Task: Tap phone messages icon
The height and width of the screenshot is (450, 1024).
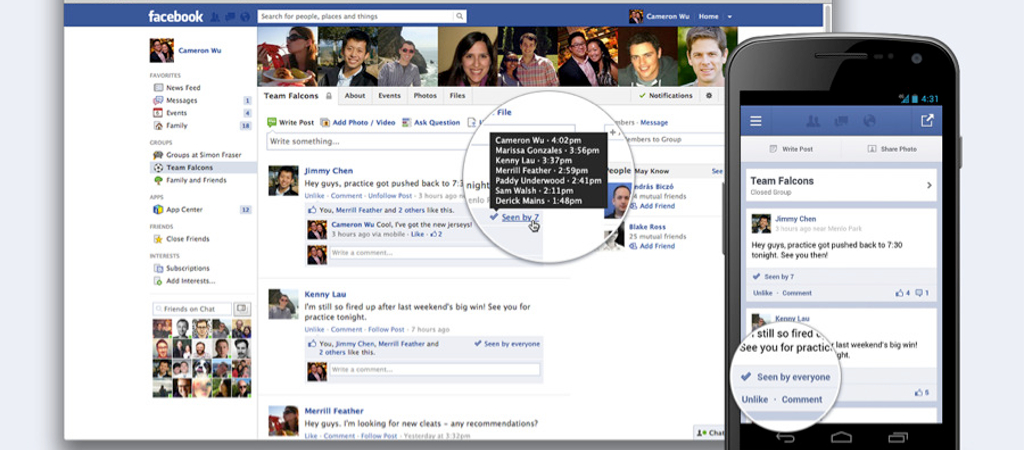Action: pyautogui.click(x=841, y=121)
